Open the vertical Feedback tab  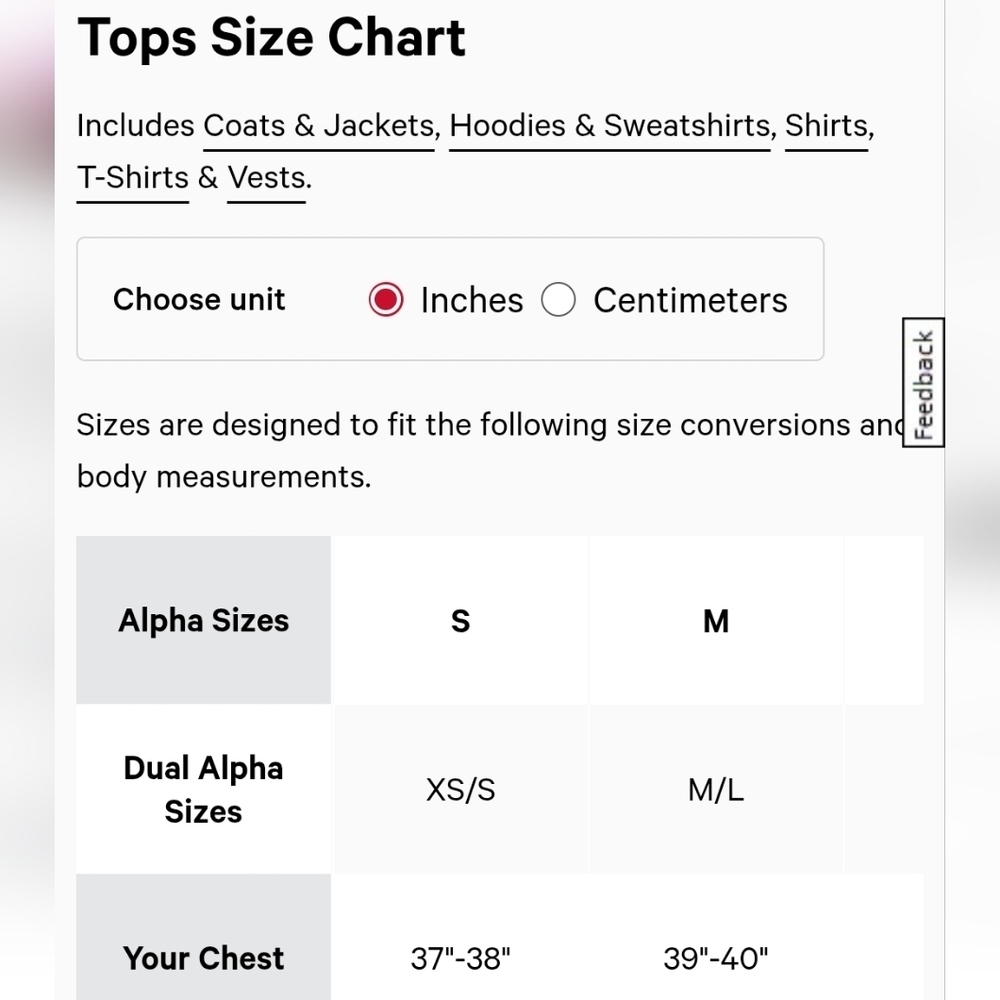[x=923, y=383]
